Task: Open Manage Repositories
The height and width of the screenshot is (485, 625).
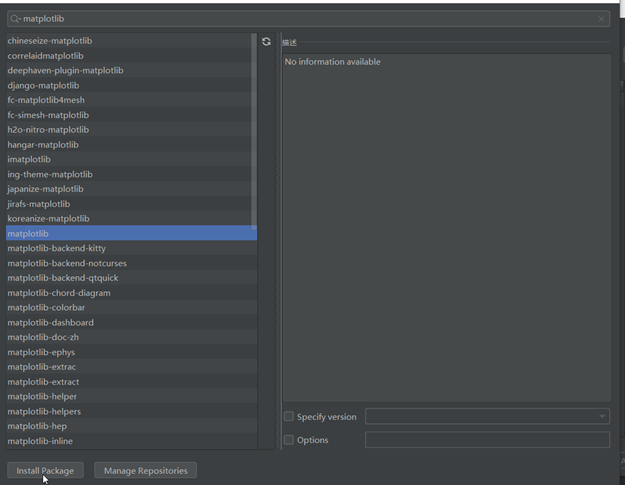Action: coord(145,470)
